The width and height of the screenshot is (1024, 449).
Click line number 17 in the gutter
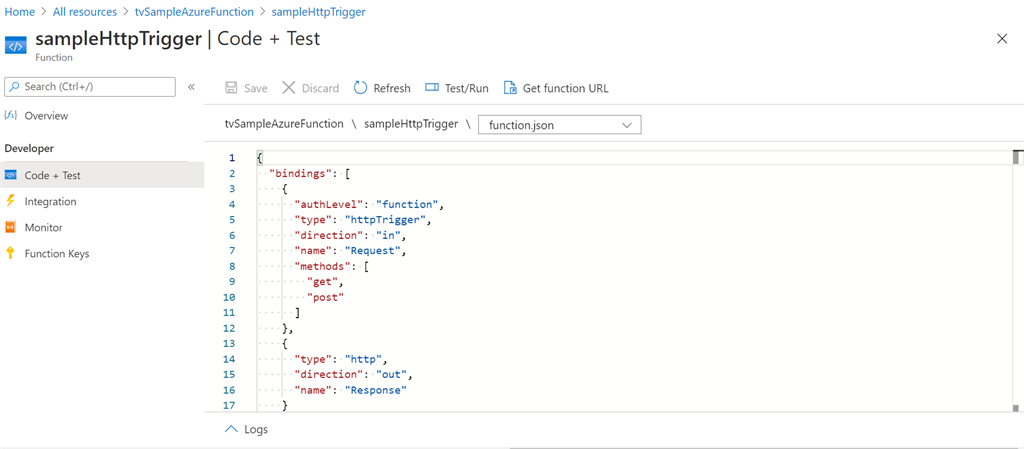(229, 405)
